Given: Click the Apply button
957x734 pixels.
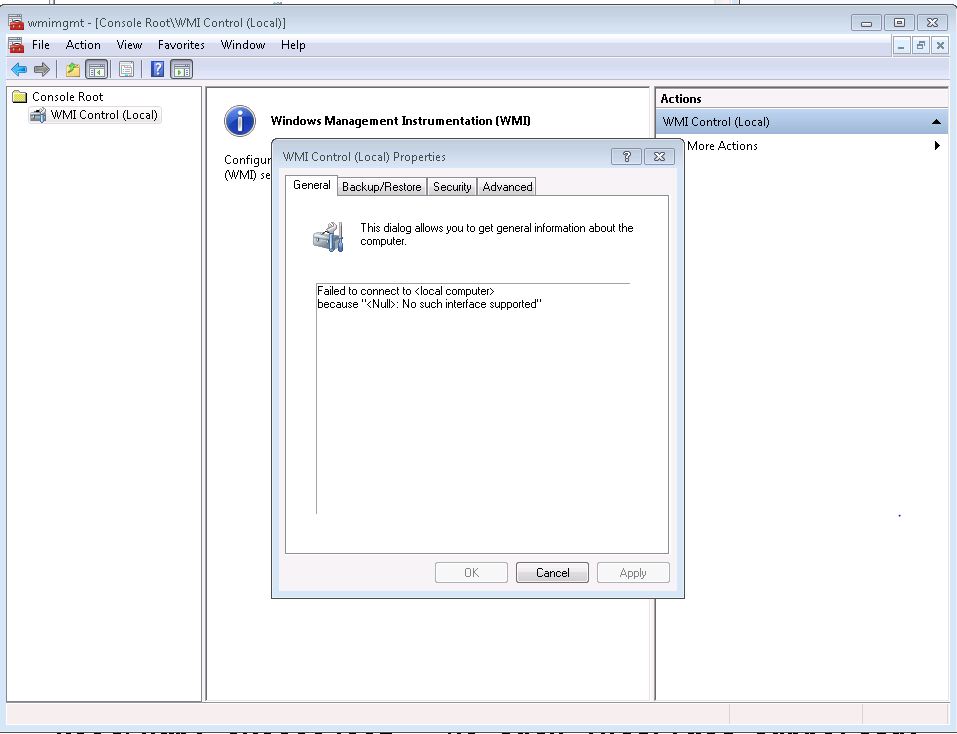Looking at the screenshot, I should pyautogui.click(x=633, y=573).
